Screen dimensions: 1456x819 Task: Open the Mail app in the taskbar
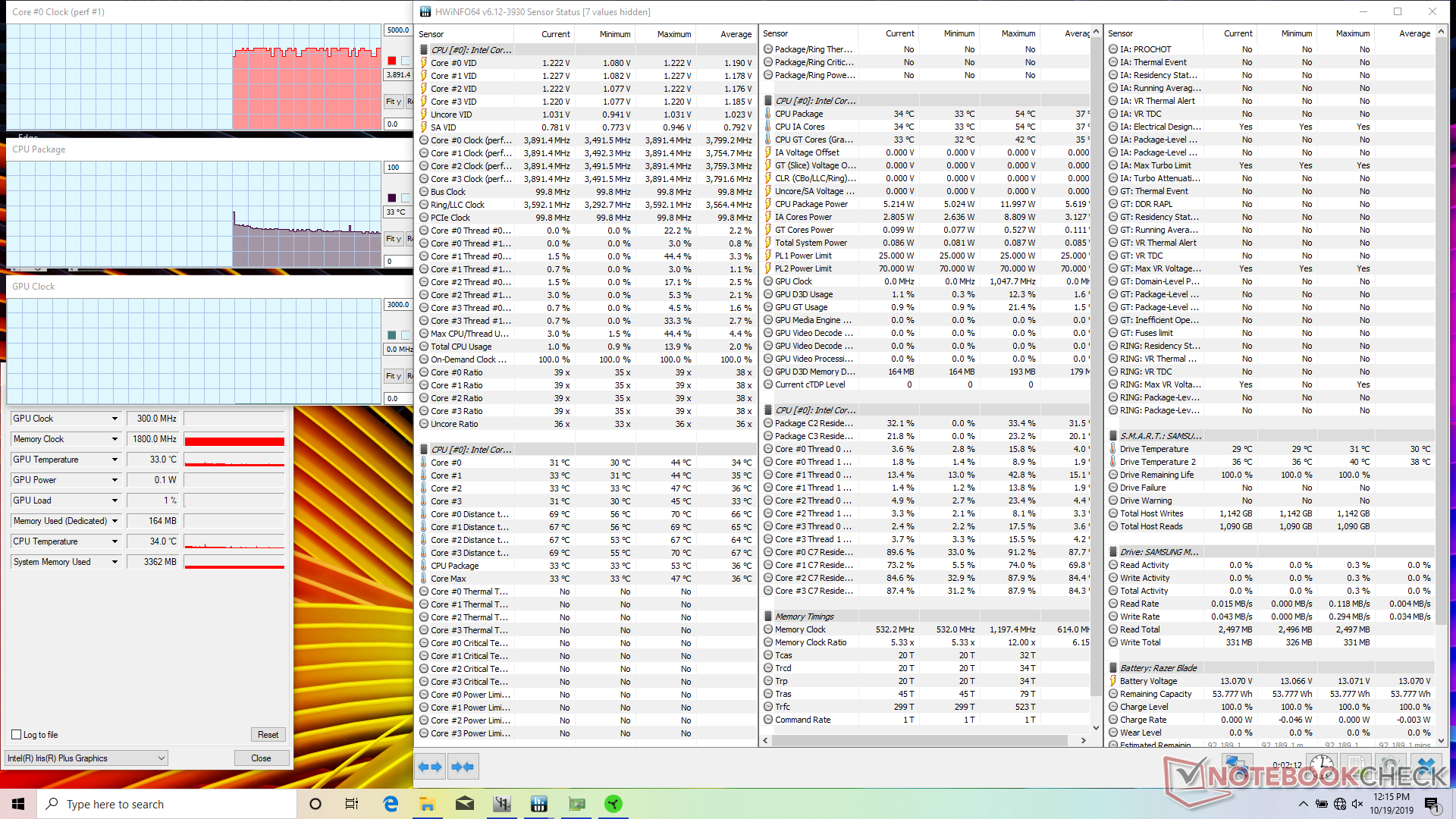[x=465, y=804]
